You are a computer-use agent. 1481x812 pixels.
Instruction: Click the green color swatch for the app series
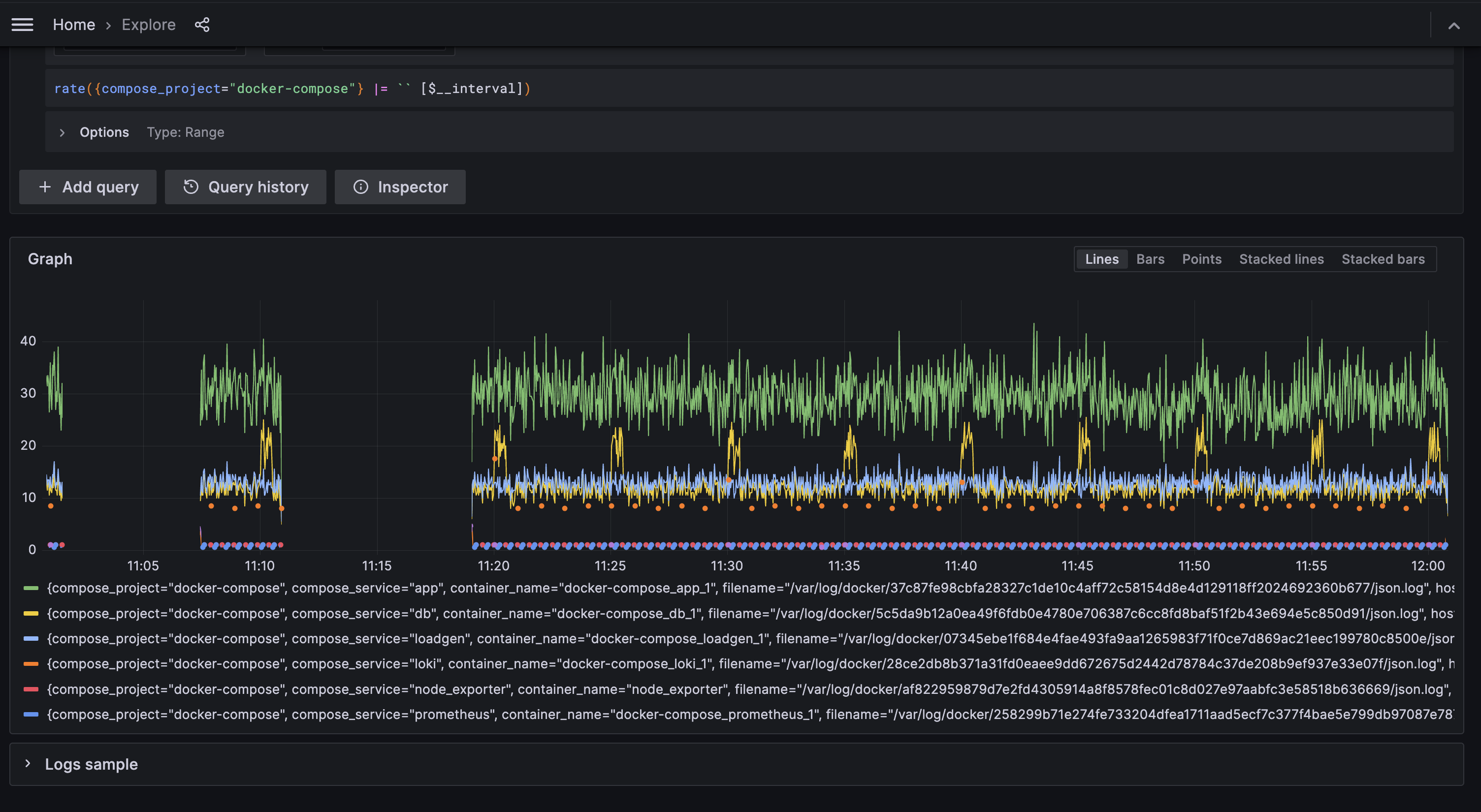point(31,588)
